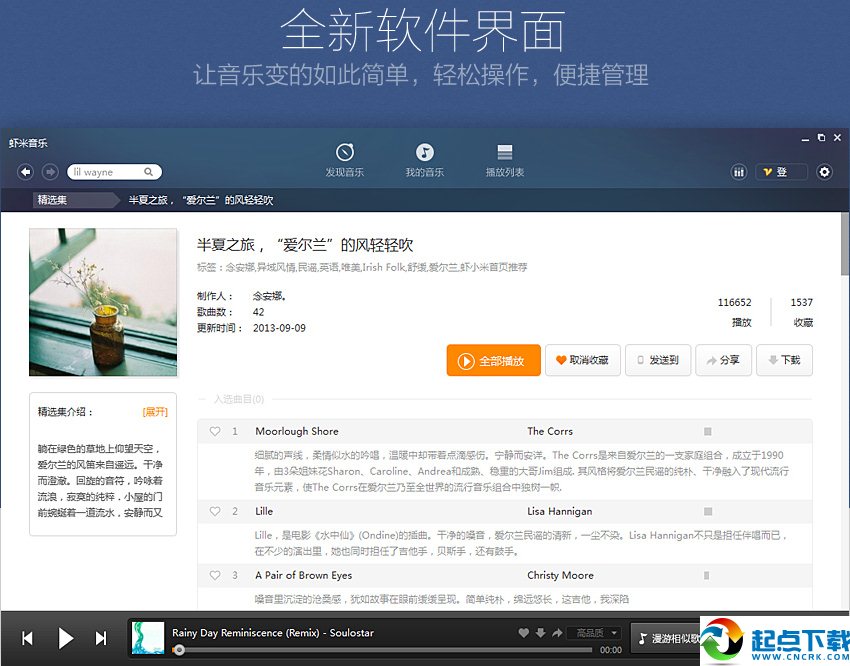Favorite A Pair of Brown Eyes

click(x=215, y=576)
